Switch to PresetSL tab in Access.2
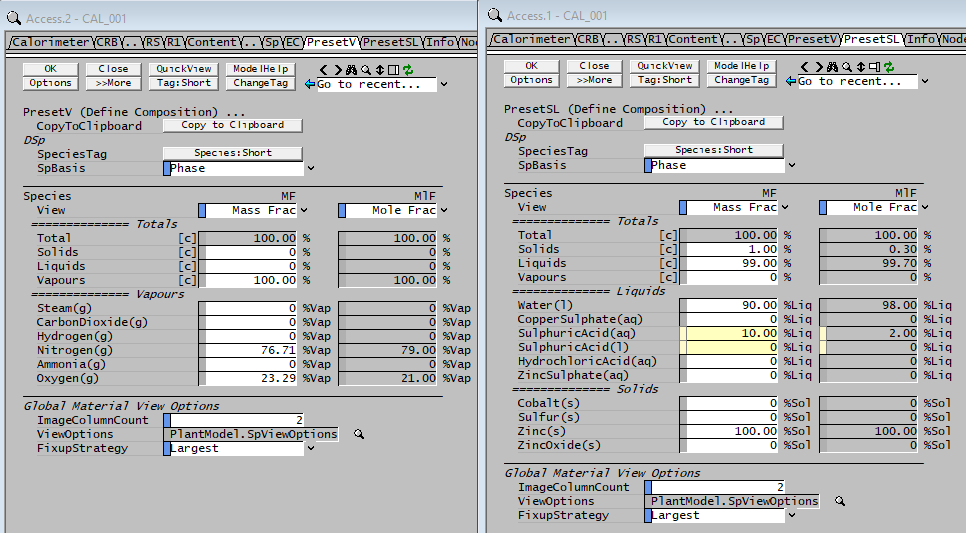The height and width of the screenshot is (533, 966). pos(391,43)
